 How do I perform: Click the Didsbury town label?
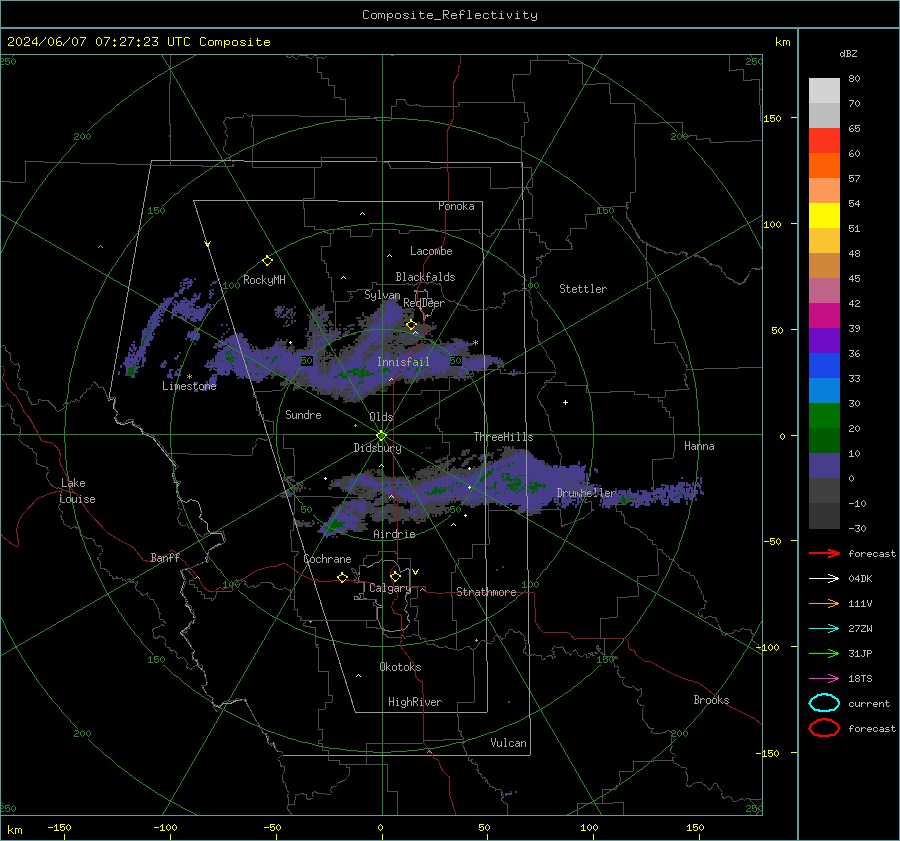click(x=377, y=448)
